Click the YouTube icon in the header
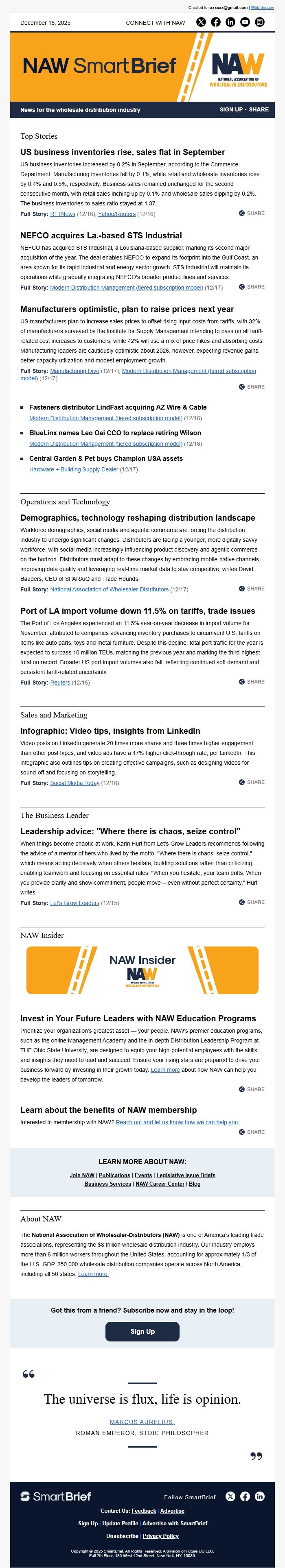 point(245,22)
